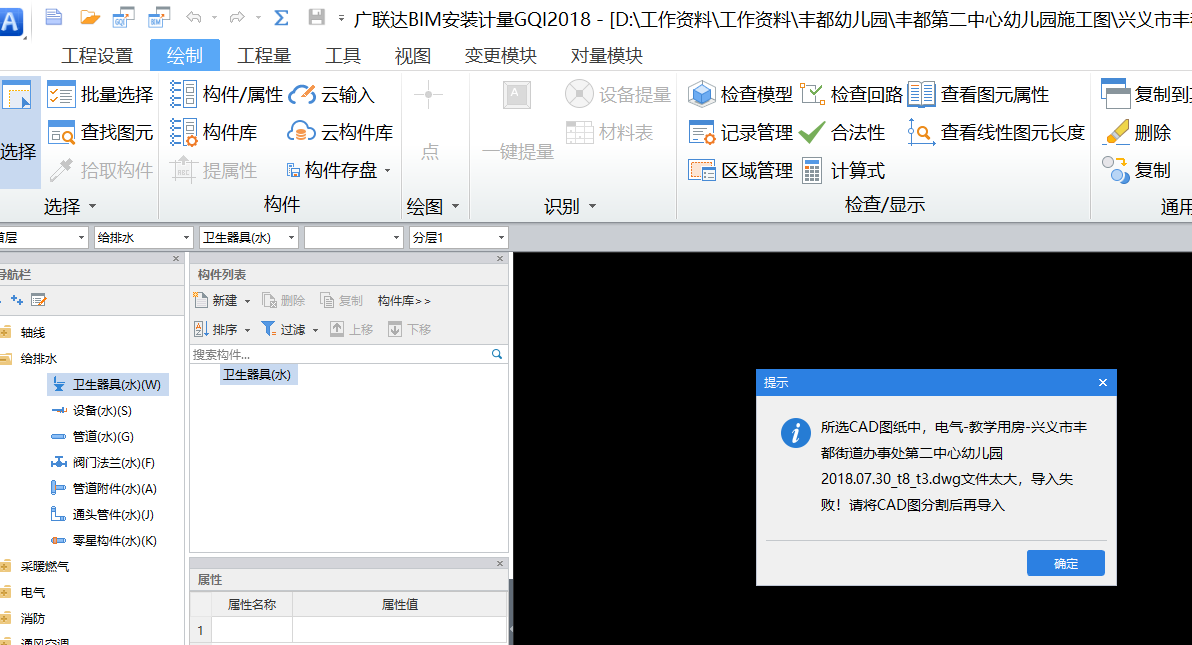1192x645 pixels.
Task: Switch to the 绘制 tab
Action: point(185,56)
